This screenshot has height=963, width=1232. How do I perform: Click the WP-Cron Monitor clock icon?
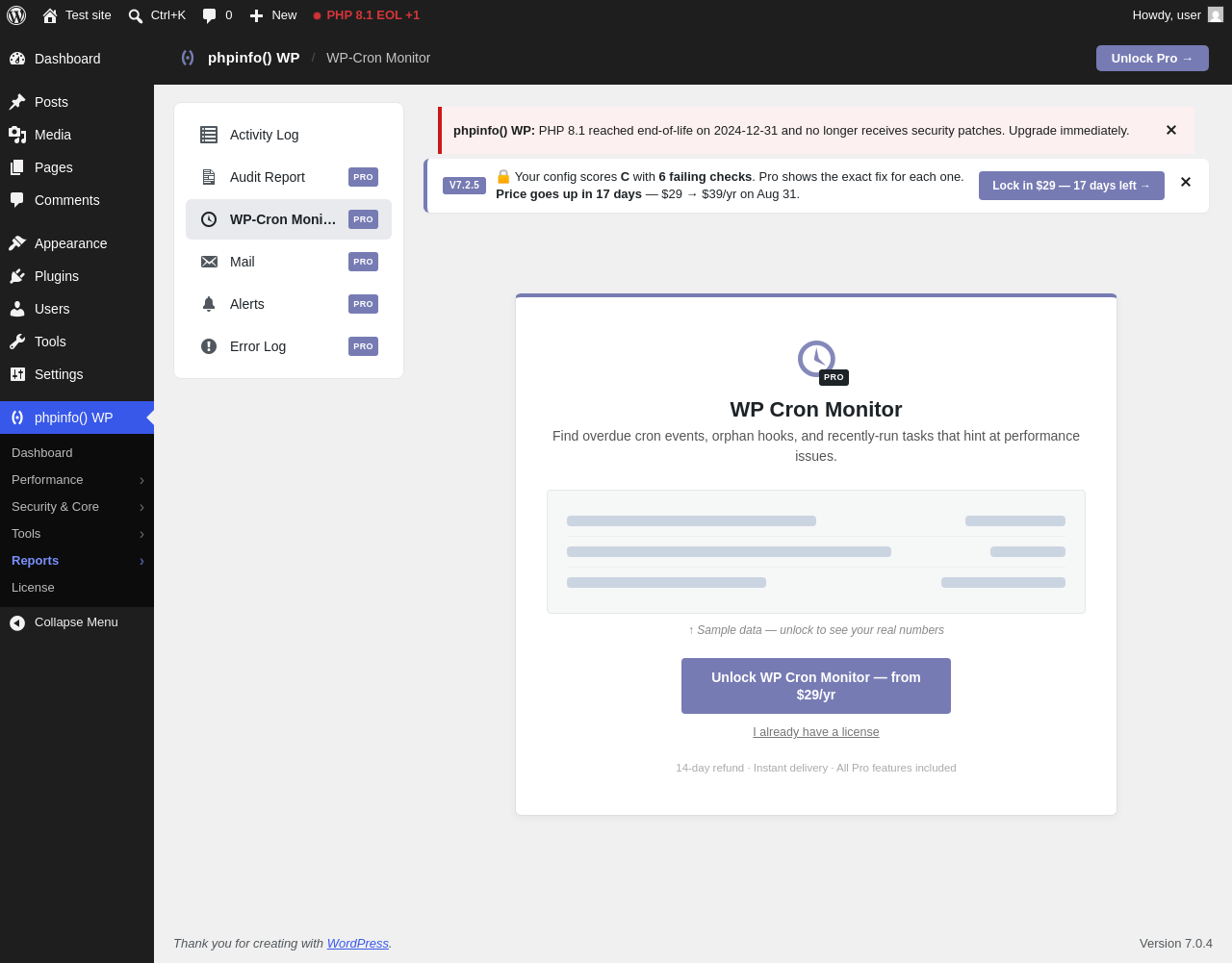(x=209, y=219)
